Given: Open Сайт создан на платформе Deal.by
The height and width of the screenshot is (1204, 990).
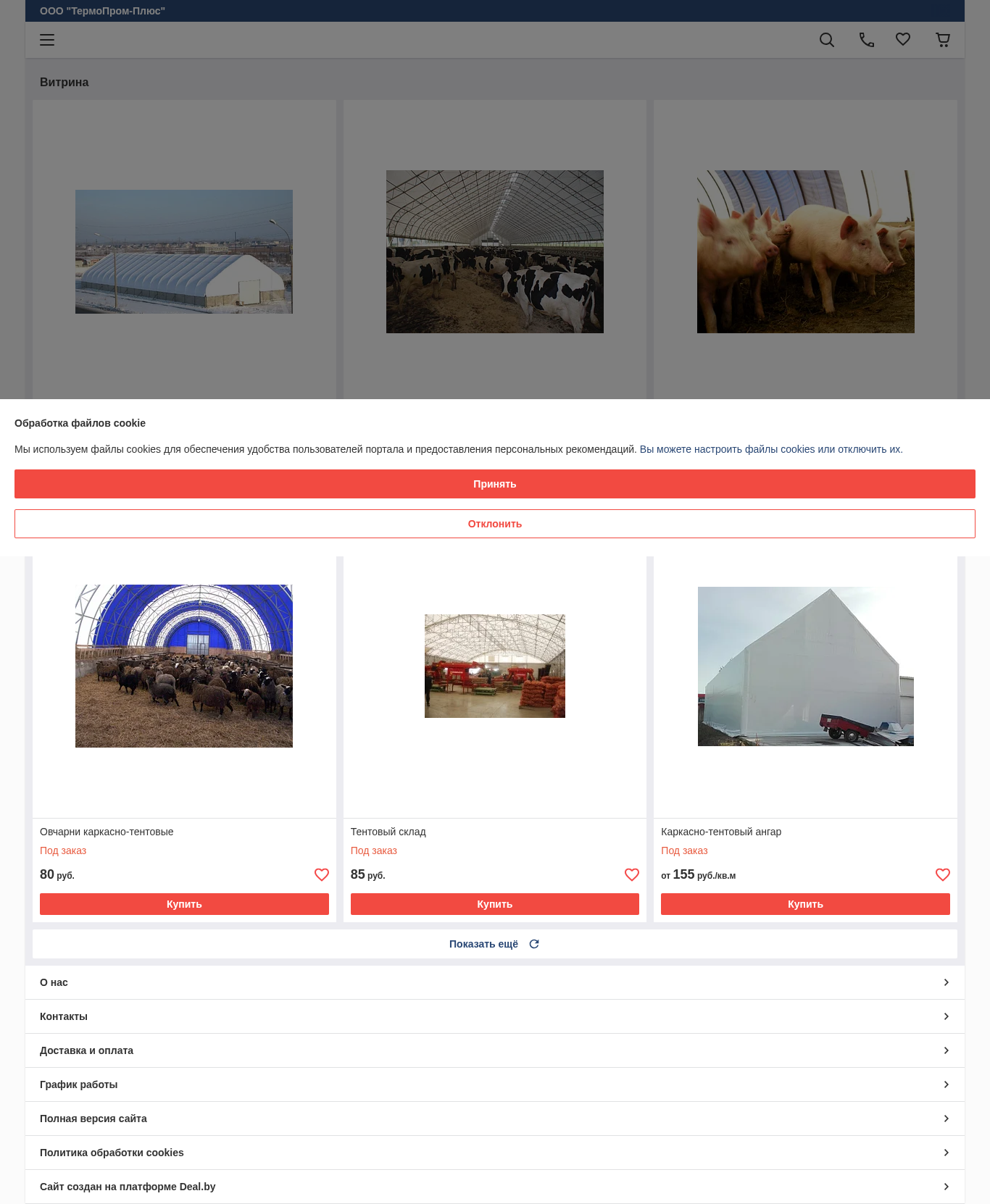Looking at the screenshot, I should [x=495, y=1187].
